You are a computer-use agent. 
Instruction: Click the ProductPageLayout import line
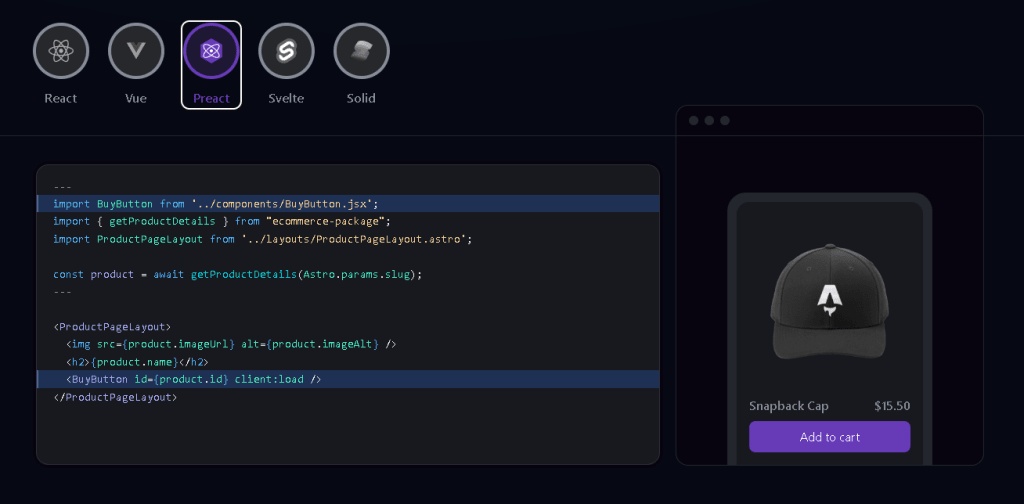(263, 239)
